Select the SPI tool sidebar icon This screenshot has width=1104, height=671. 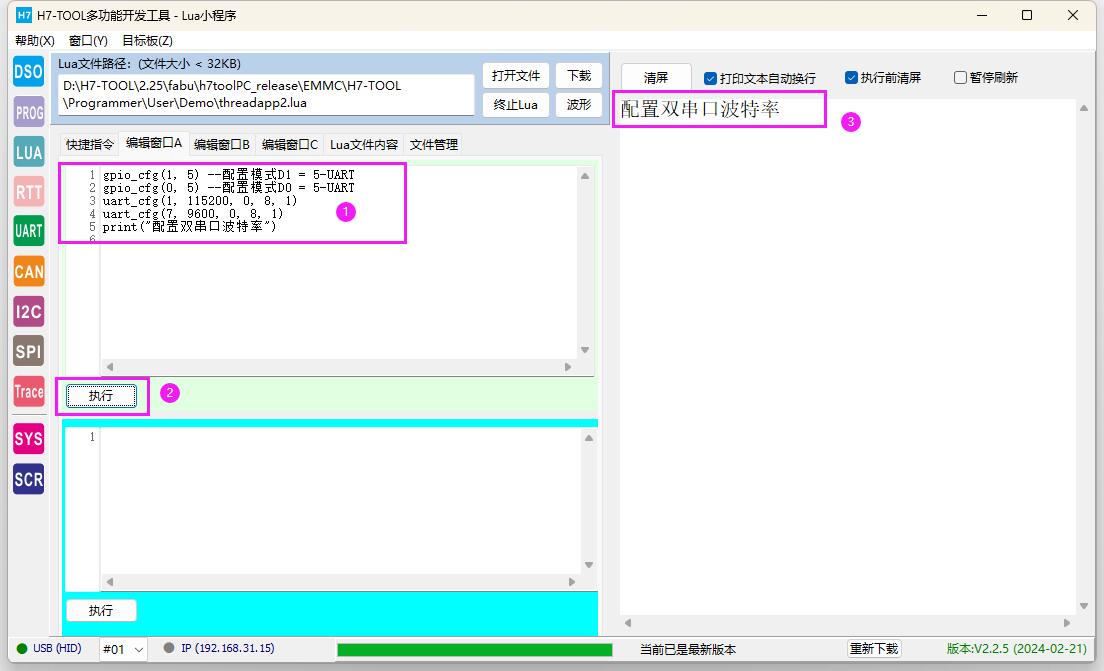28,351
